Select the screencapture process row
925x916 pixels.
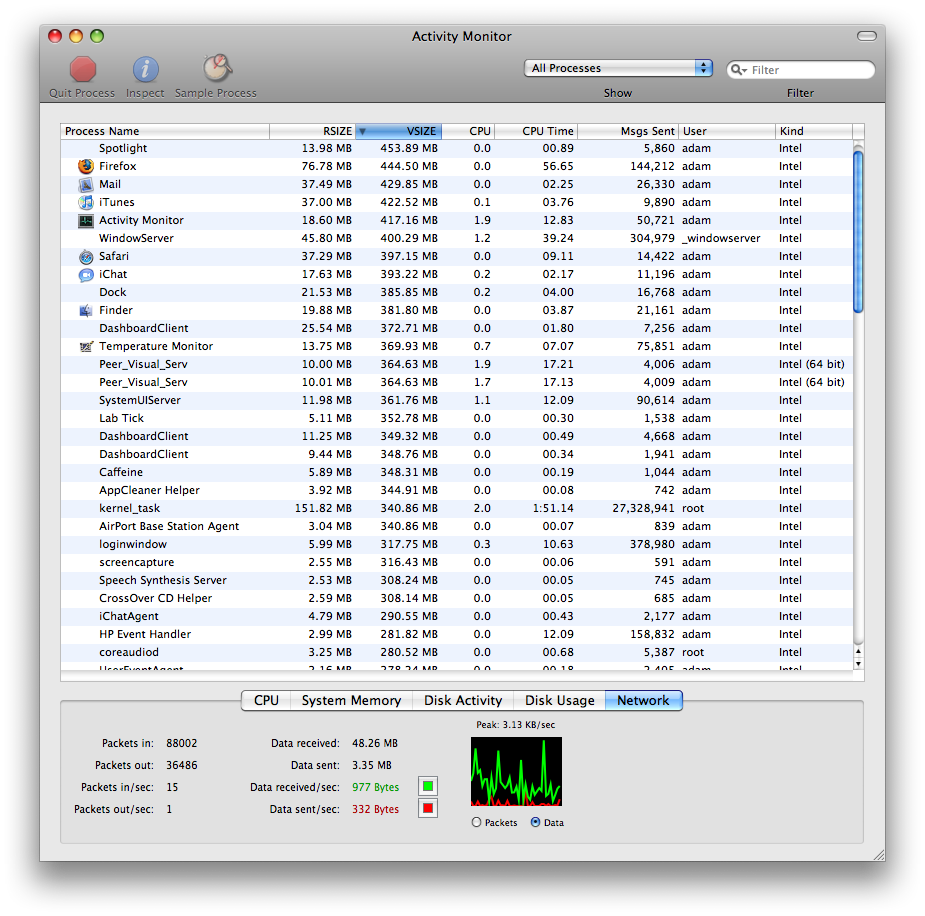[457, 562]
